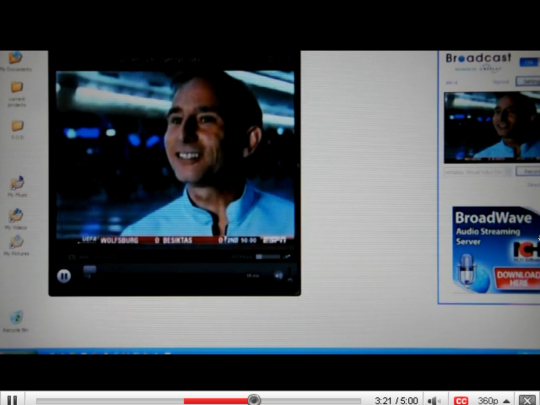Click the WOLFSBURG score text in the ticker
The width and height of the screenshot is (540, 405).
coord(119,240)
